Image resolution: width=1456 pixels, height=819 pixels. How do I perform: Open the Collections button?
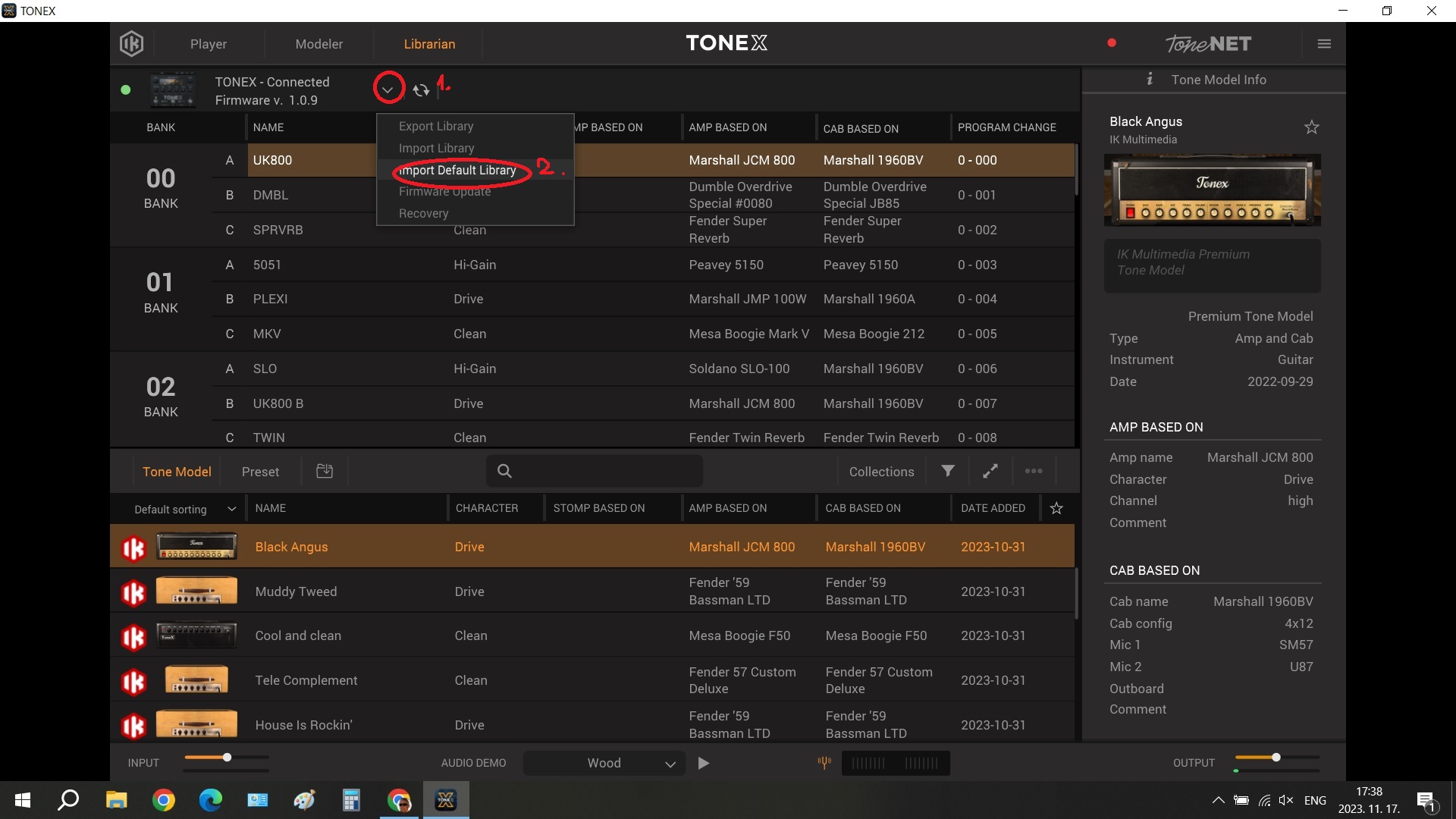point(881,471)
